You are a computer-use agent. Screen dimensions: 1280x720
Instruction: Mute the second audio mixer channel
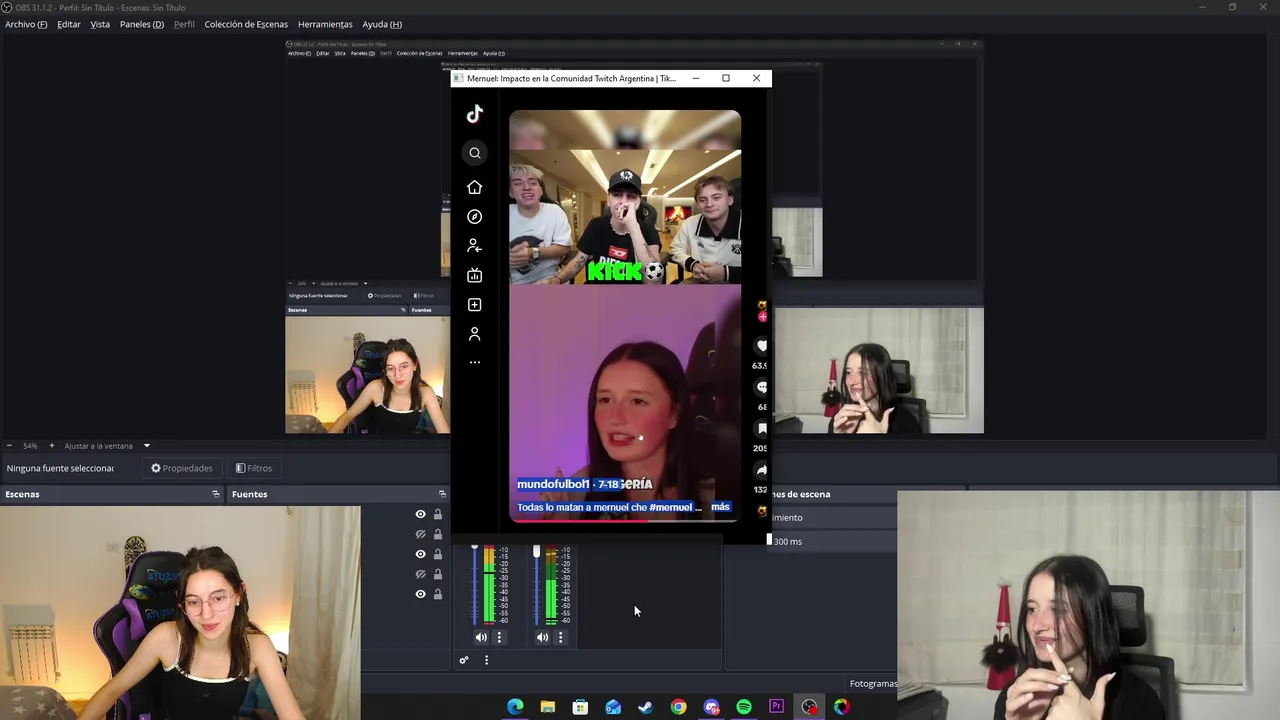pos(542,637)
